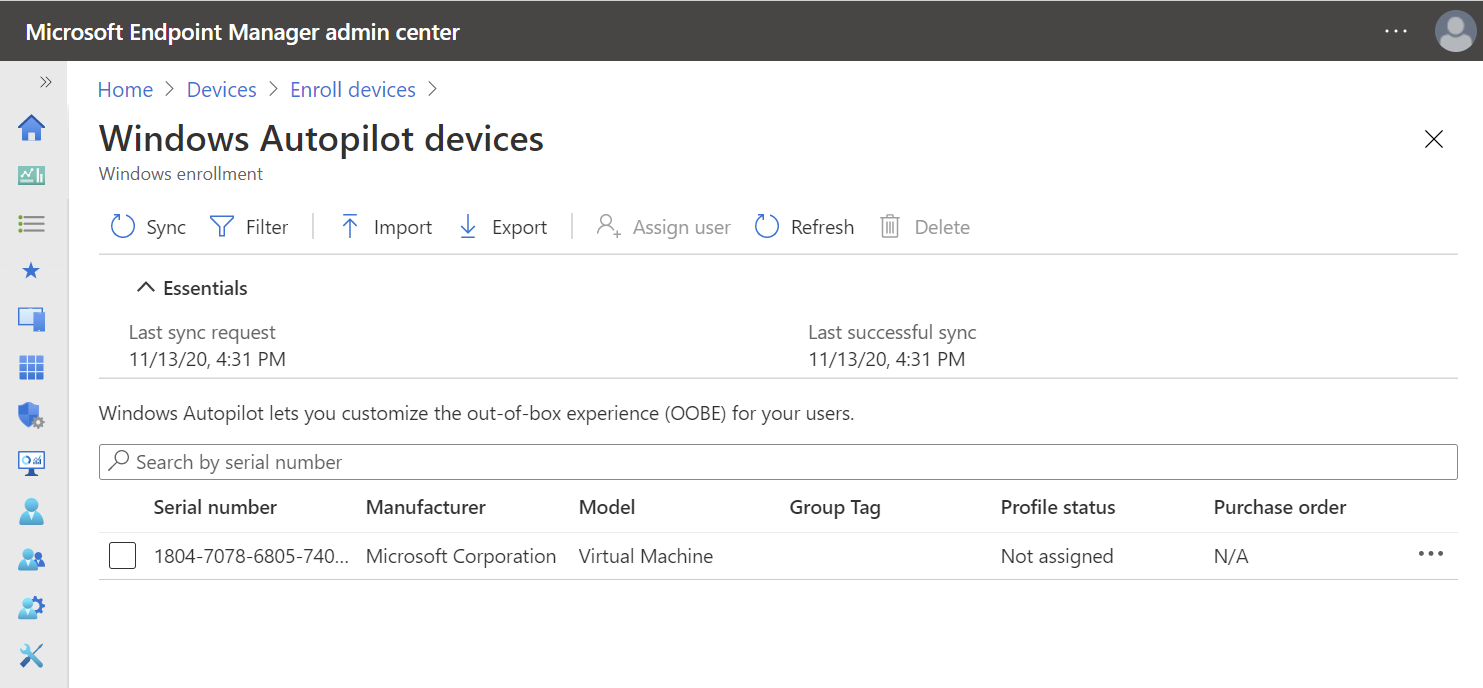This screenshot has height=688, width=1483.
Task: Open the Dashboard icon in sidebar
Action: pyautogui.click(x=32, y=176)
